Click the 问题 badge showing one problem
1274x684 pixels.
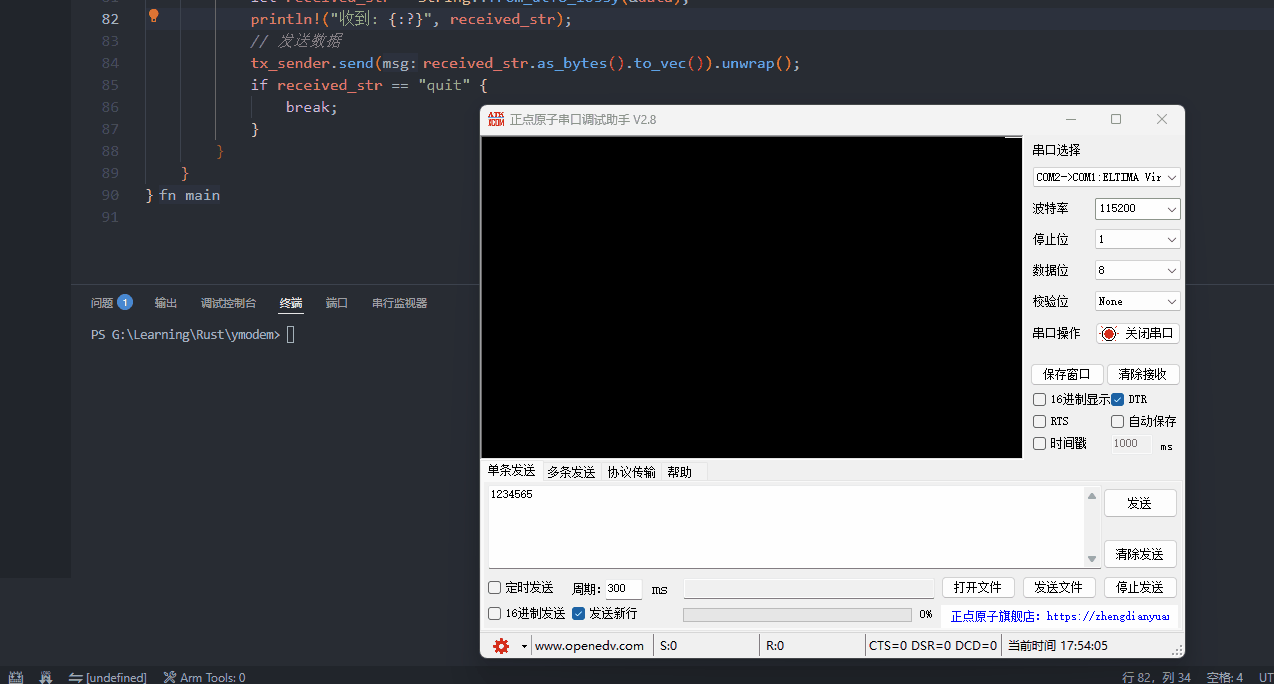[x=124, y=301]
